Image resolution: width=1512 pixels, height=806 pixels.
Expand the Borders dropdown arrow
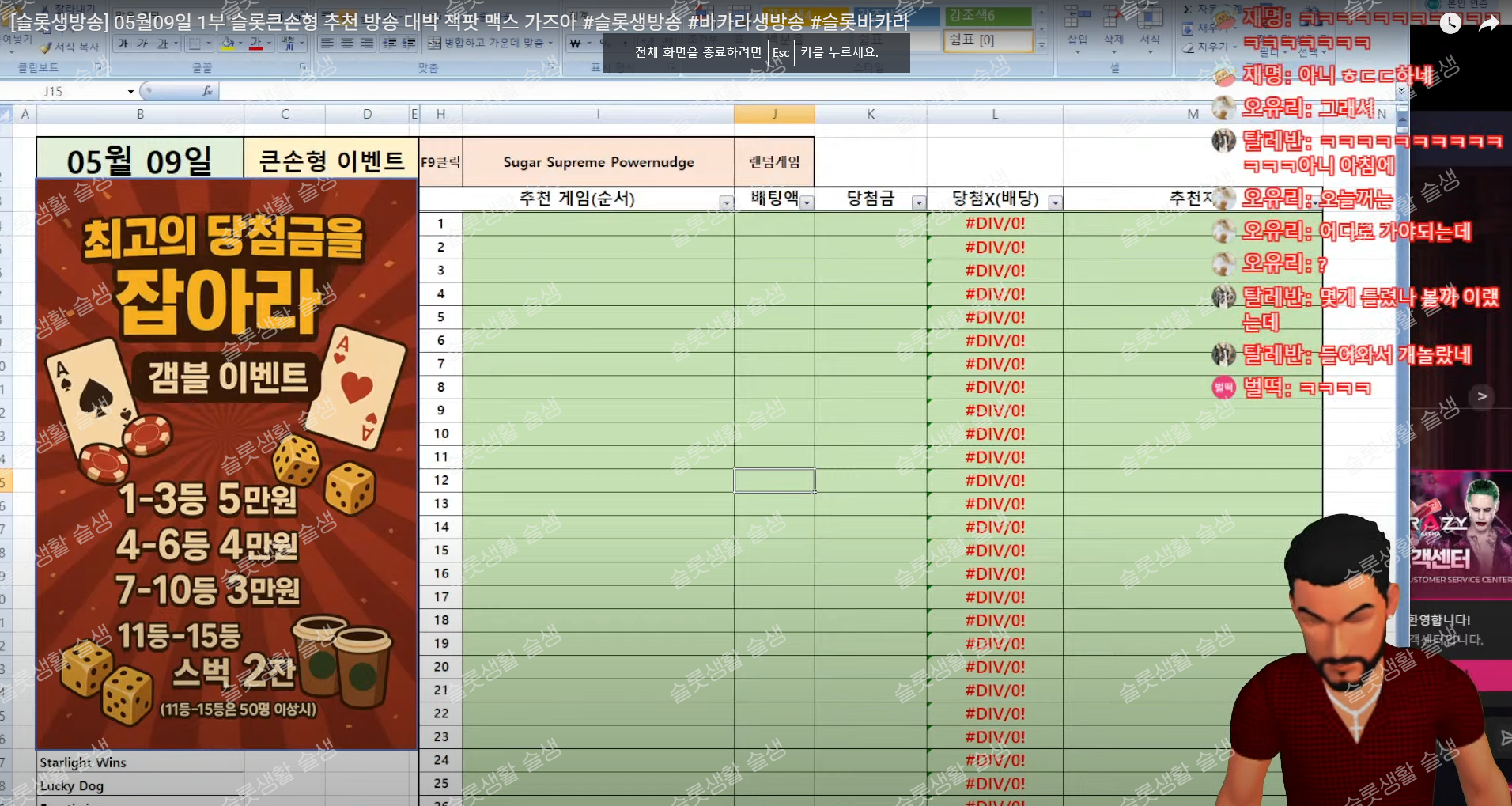(208, 44)
